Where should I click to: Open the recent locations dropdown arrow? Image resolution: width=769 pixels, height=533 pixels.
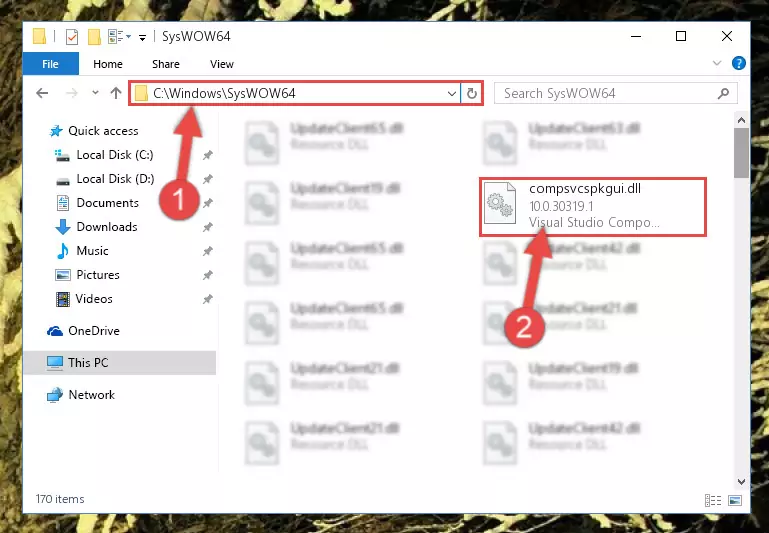(x=95, y=93)
